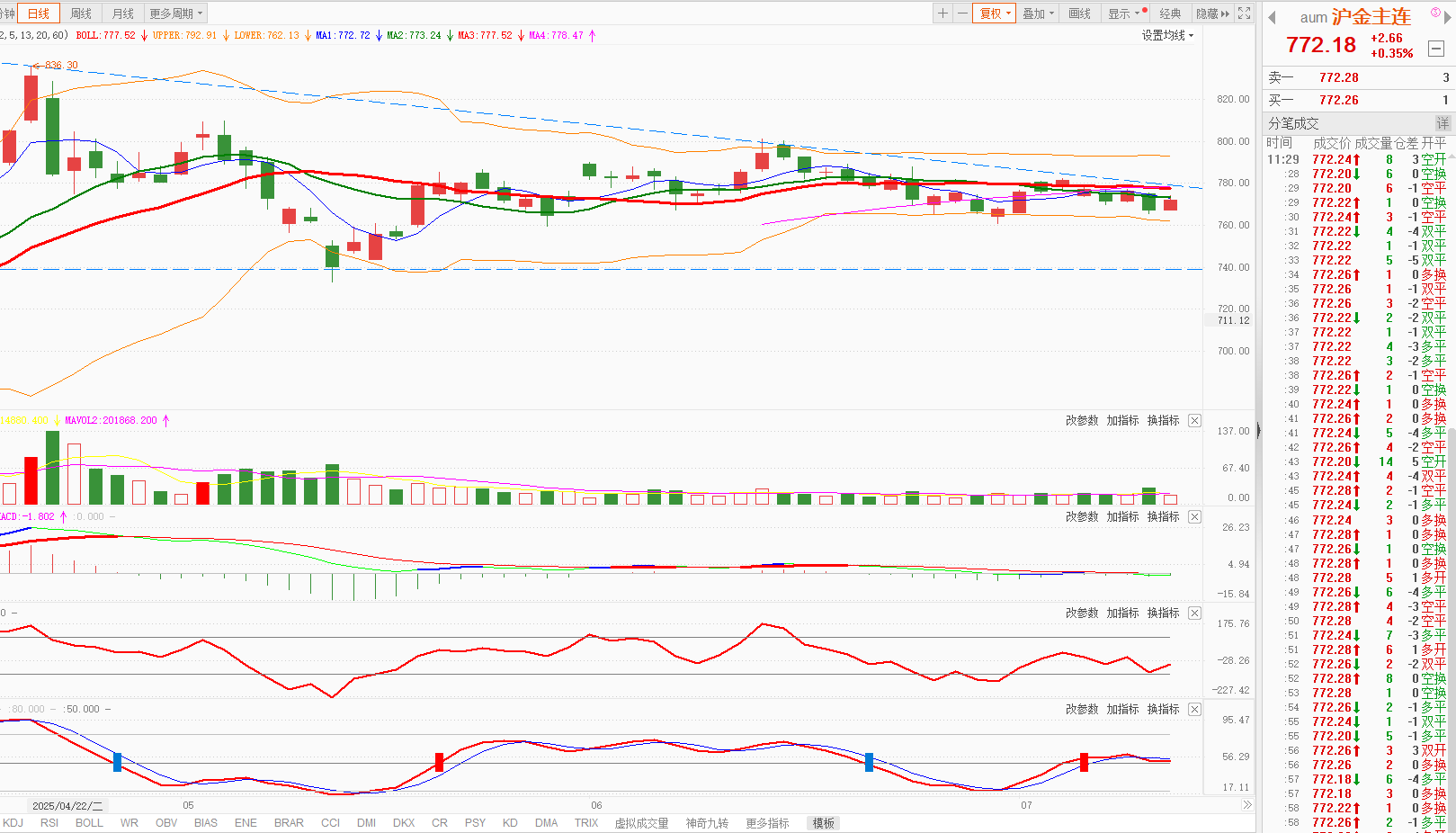Click 改参数 in MACD panel

click(x=1082, y=517)
